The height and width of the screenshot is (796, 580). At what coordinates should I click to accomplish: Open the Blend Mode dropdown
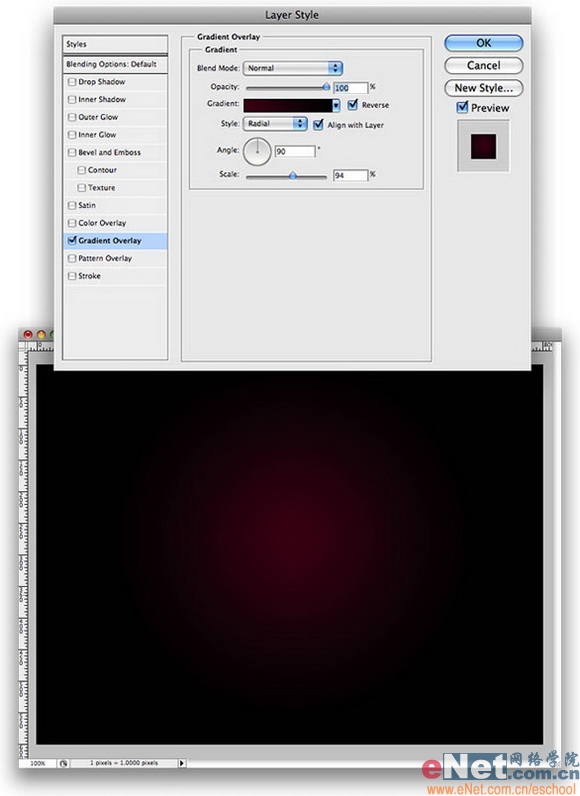(293, 68)
